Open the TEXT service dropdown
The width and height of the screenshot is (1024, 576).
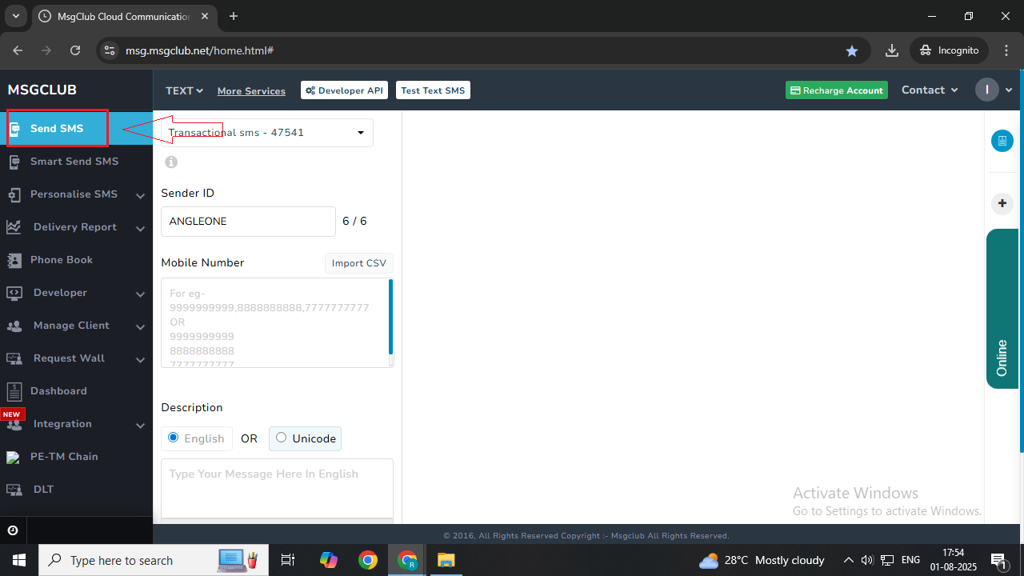(184, 91)
